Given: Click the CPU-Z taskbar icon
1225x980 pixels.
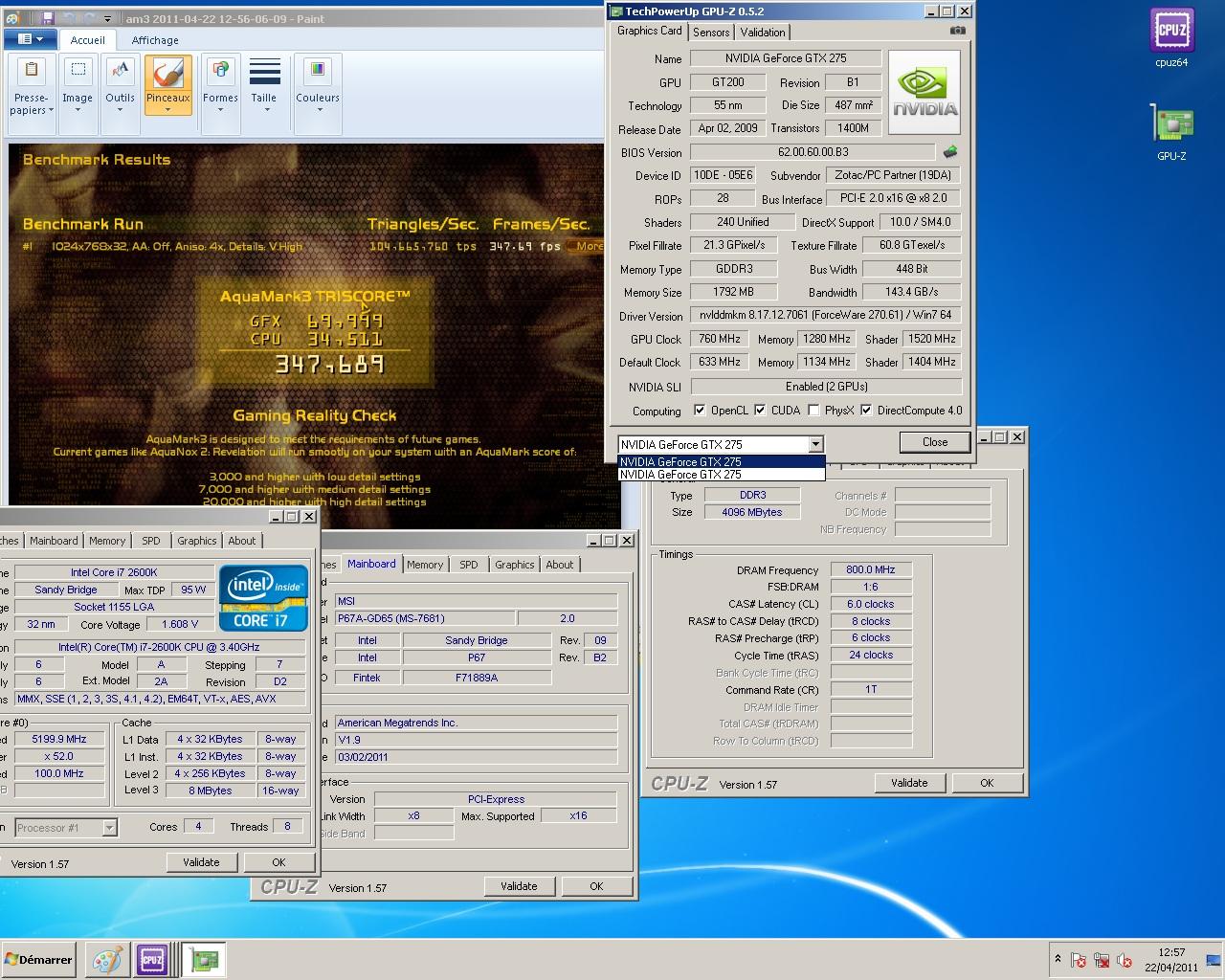Looking at the screenshot, I should click(x=152, y=960).
